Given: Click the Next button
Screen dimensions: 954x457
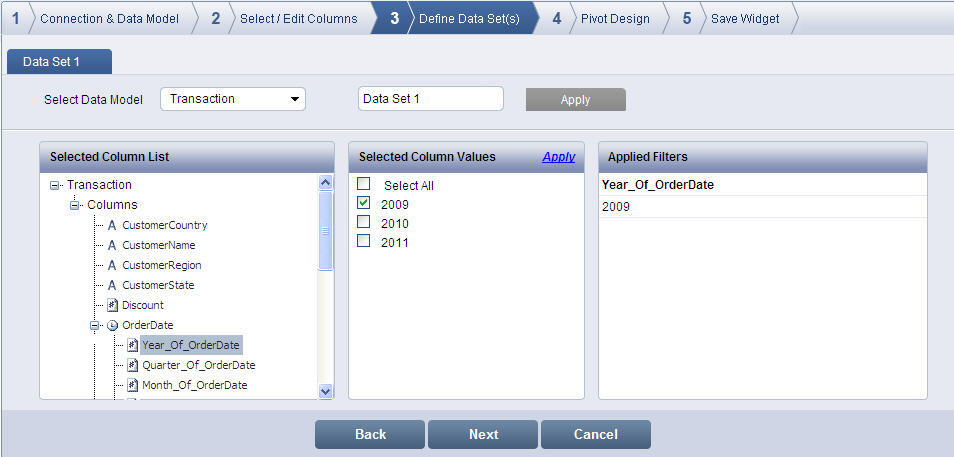Looking at the screenshot, I should 483,434.
